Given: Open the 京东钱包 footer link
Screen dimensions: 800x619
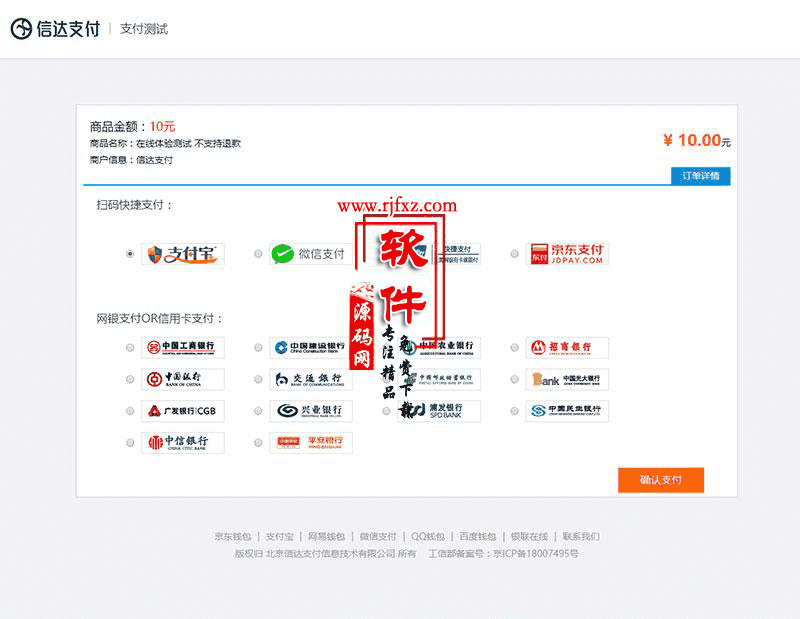Looking at the screenshot, I should [233, 536].
